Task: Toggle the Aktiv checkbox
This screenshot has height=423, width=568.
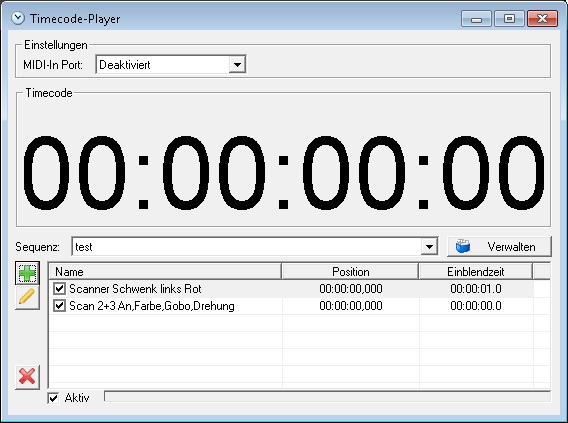Action: (x=53, y=398)
